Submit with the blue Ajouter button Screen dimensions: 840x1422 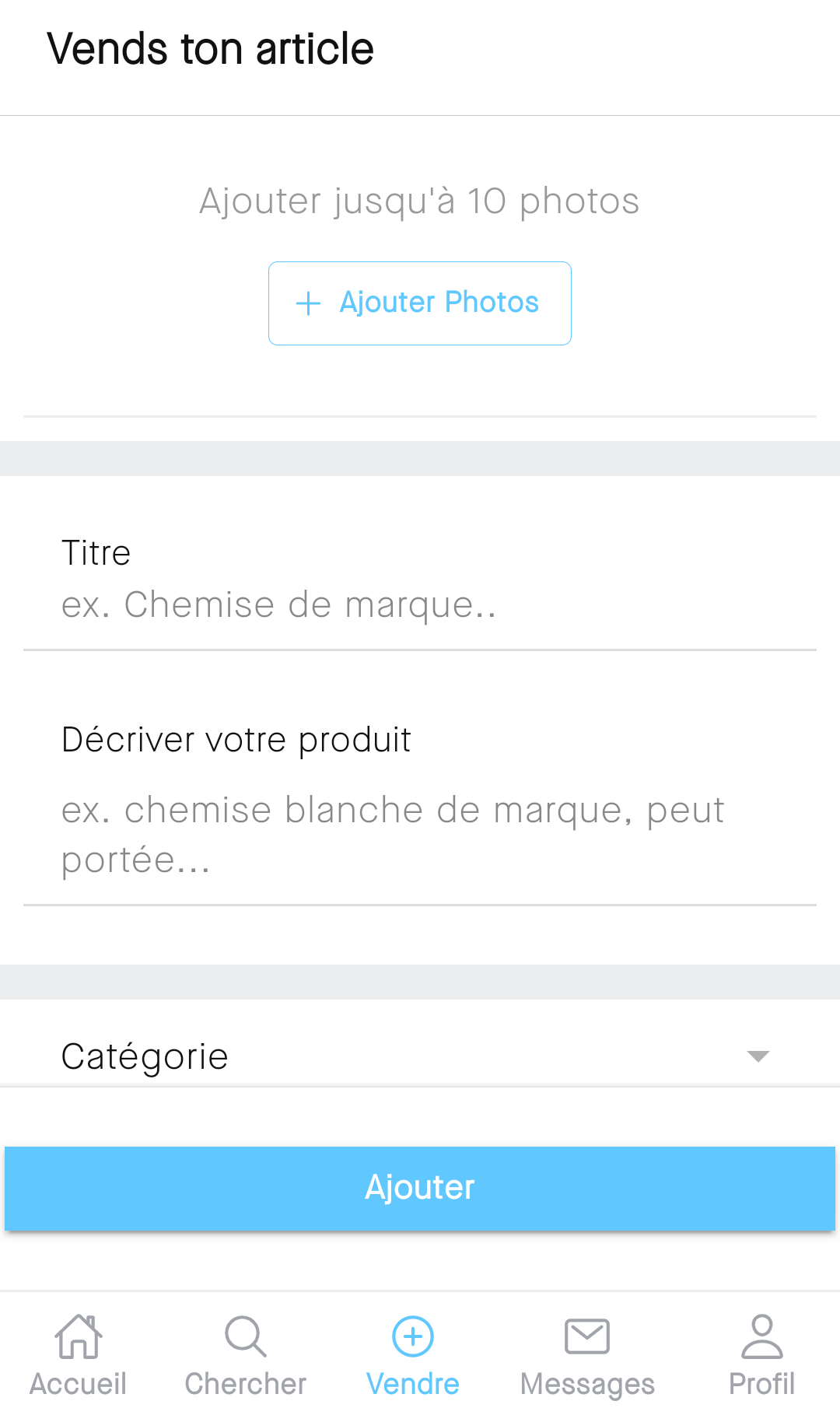click(420, 1188)
